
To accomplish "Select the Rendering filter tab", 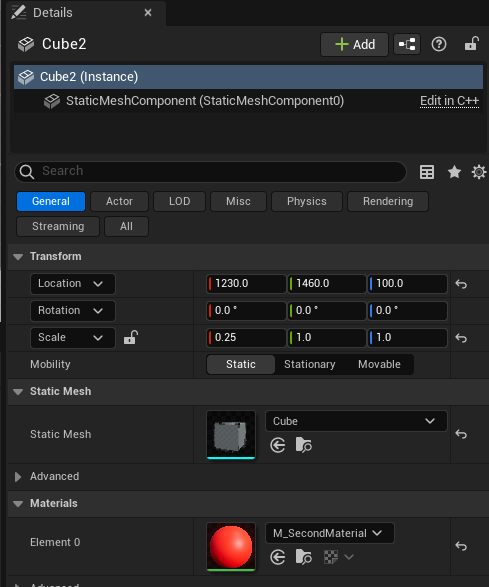I will tap(388, 201).
